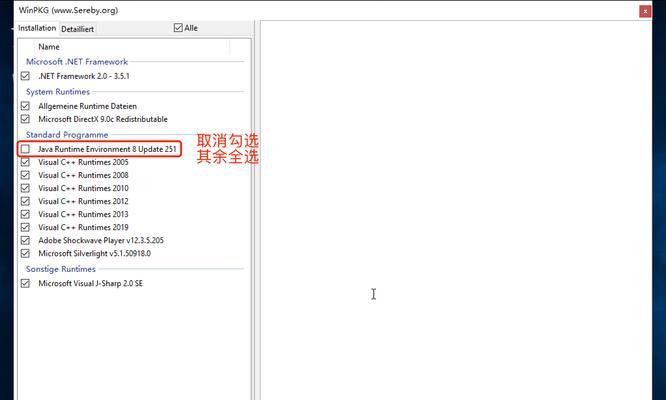Select 'Visual C++ Runtimes 2005' row text
This screenshot has width=666, height=400.
point(83,162)
